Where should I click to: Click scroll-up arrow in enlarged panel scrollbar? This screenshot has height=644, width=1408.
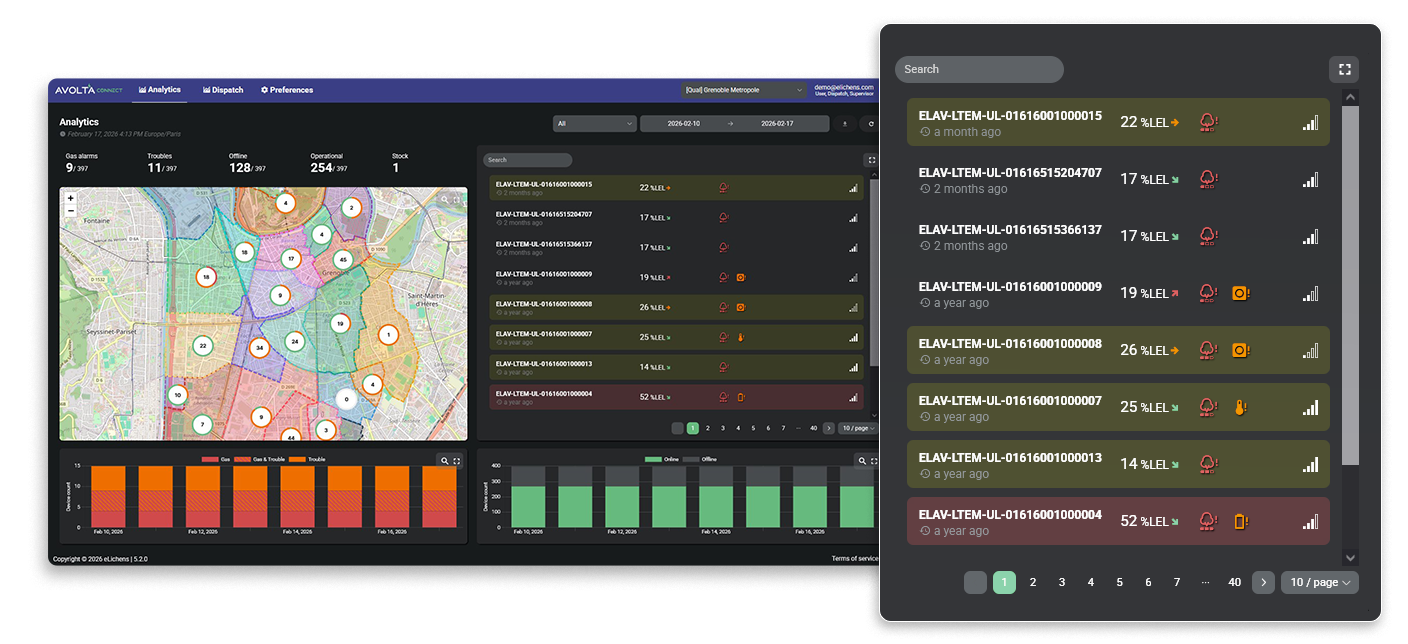click(x=1351, y=97)
